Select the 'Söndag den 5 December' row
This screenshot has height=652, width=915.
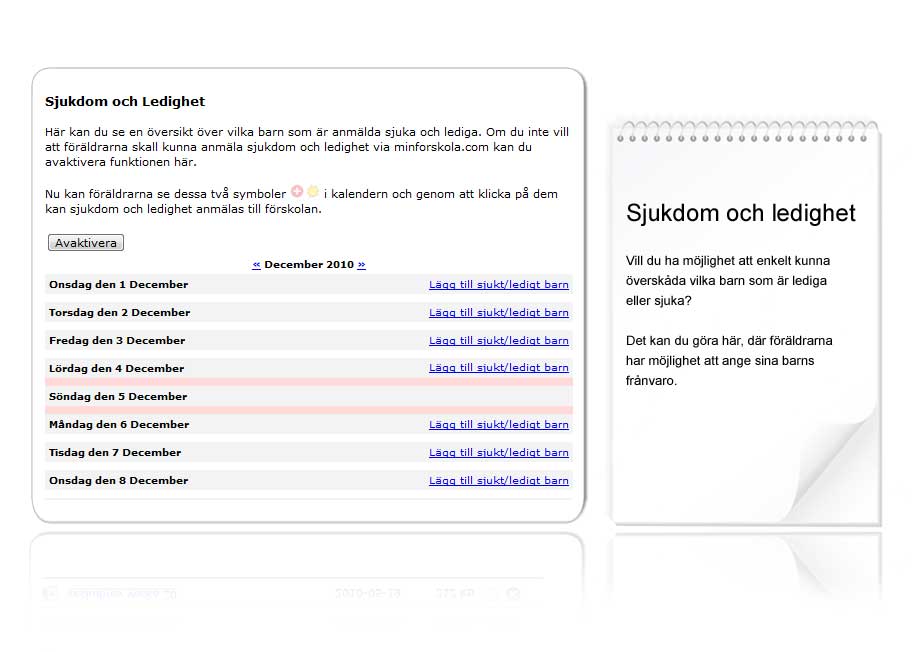click(x=309, y=396)
